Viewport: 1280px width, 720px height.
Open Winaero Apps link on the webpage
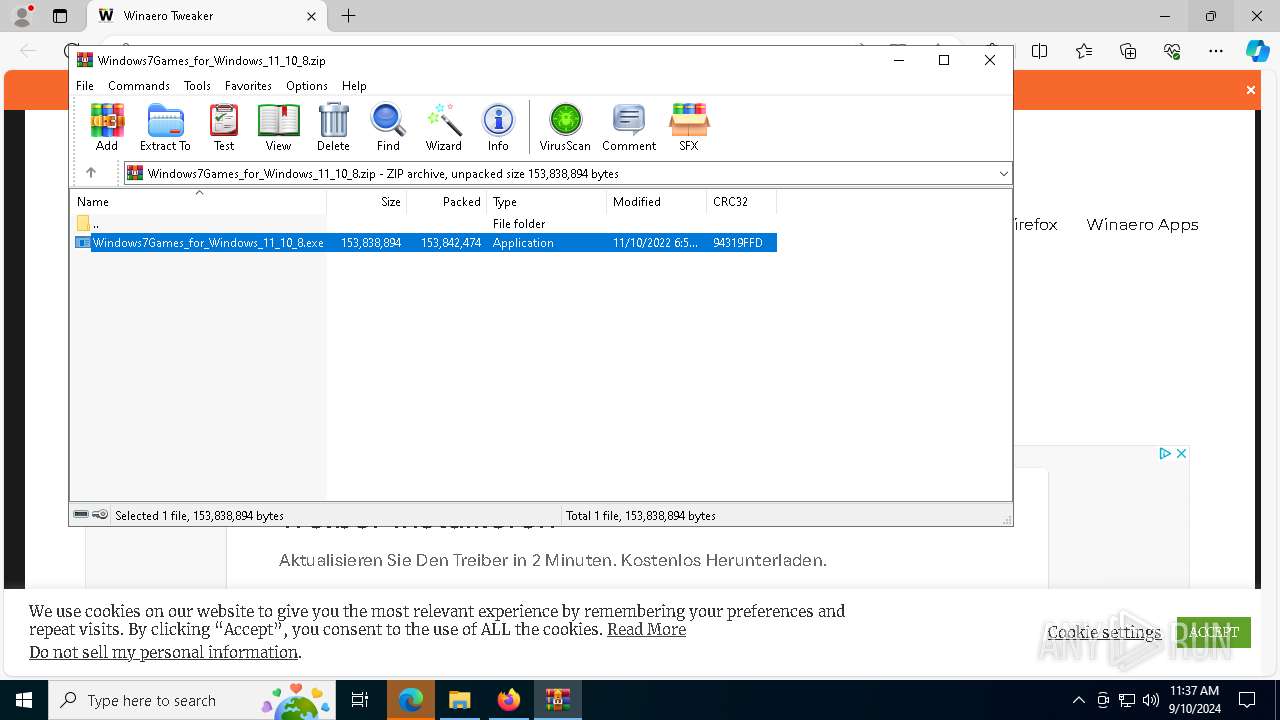[1142, 224]
